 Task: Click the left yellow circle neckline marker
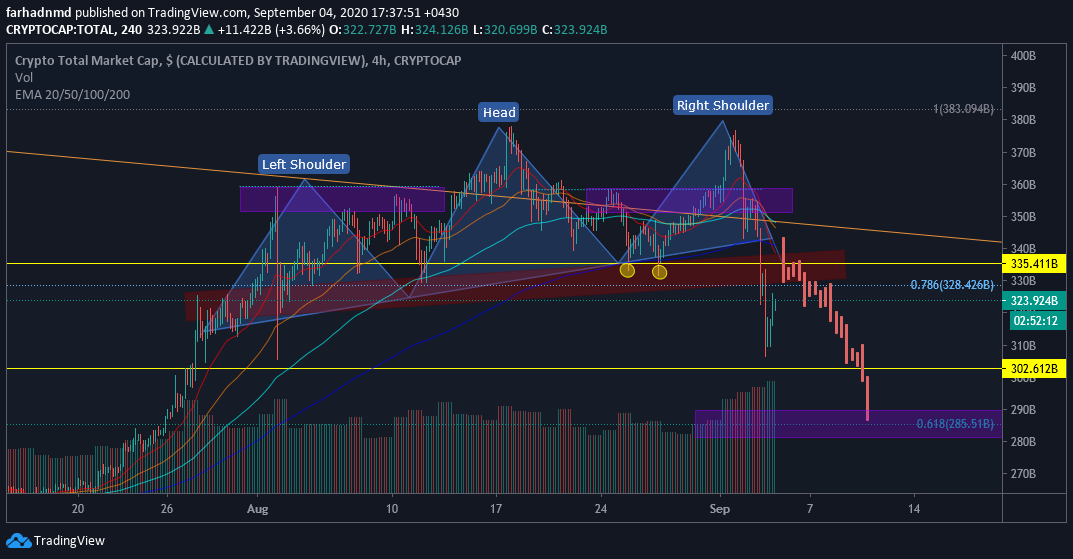[x=627, y=270]
